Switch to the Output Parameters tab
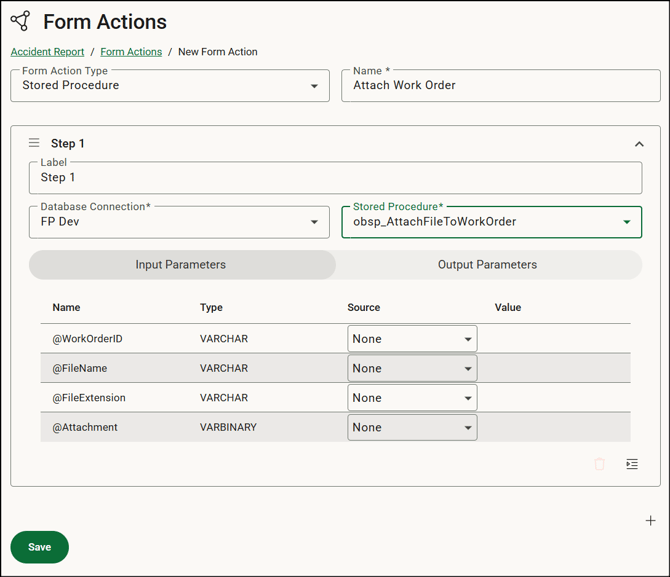The width and height of the screenshot is (670, 577). (487, 265)
